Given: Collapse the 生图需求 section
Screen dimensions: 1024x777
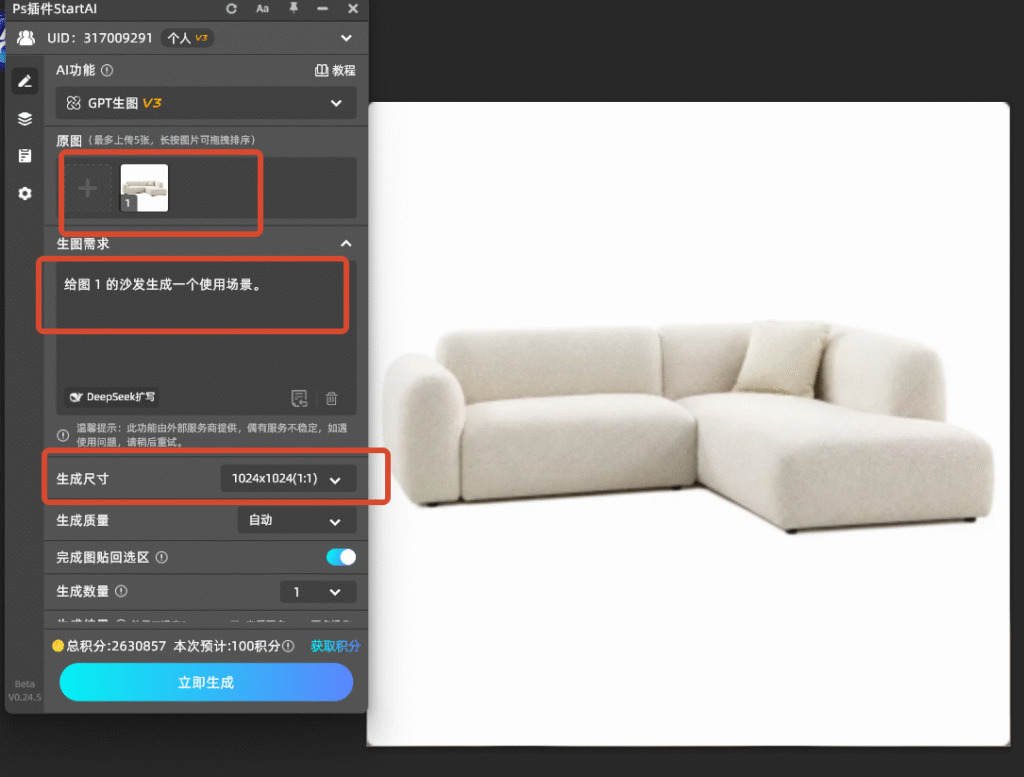Looking at the screenshot, I should (346, 244).
